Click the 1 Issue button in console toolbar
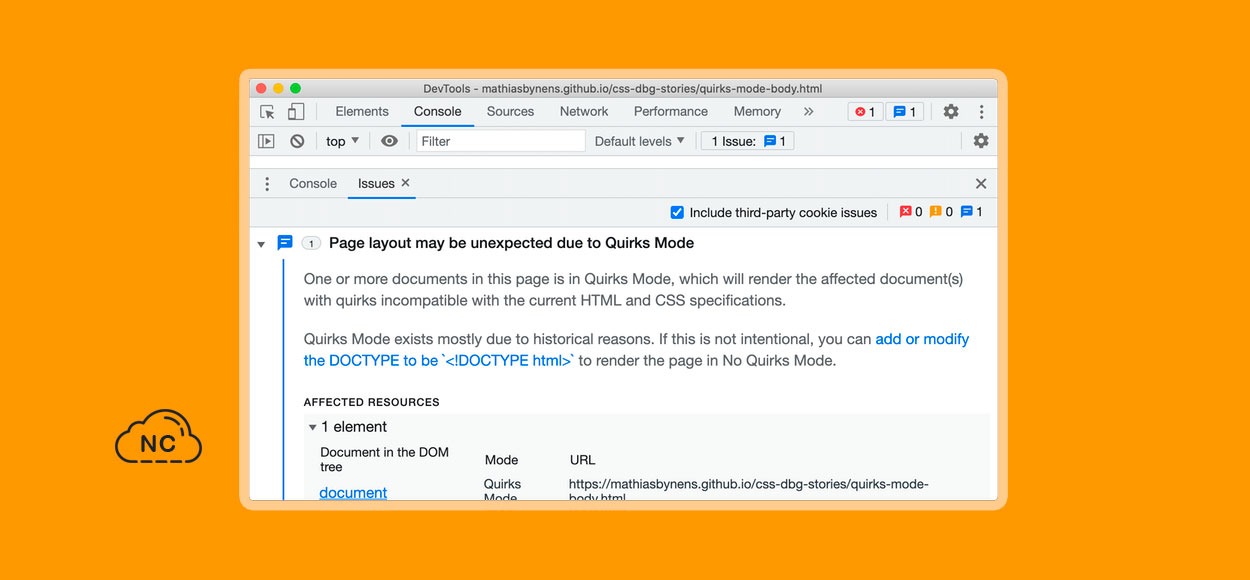This screenshot has width=1250, height=580. click(748, 141)
